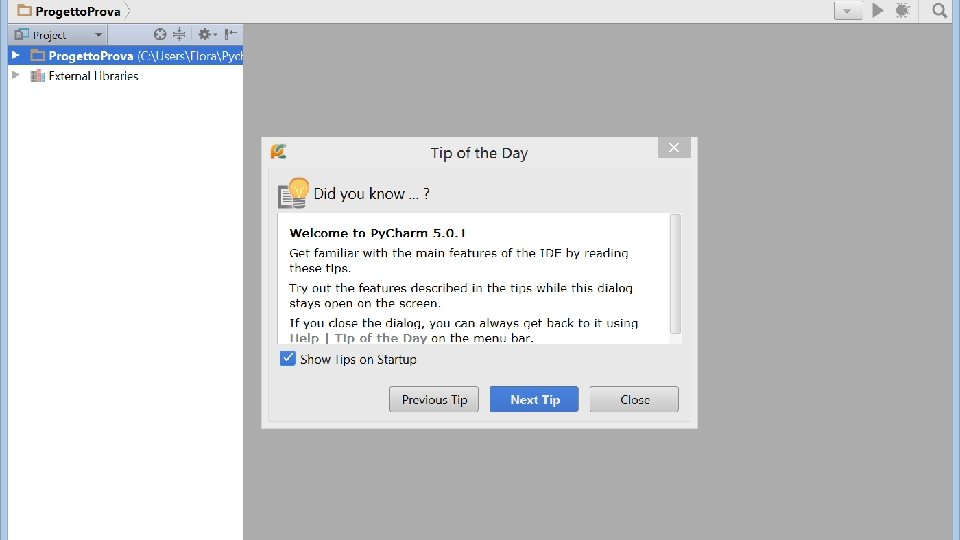Uncheck Show Tips on Startup

point(287,358)
